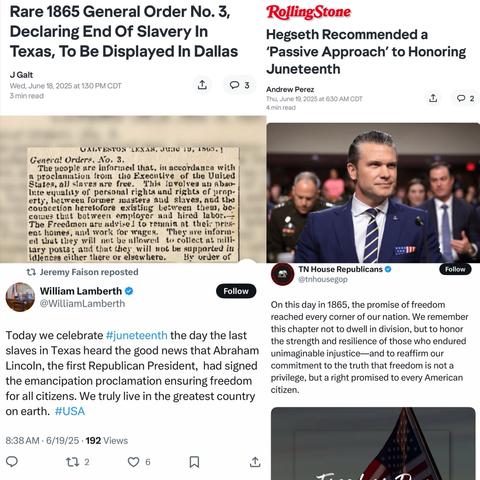Open comments on General Order No. 3 article
This screenshot has height=480, width=480.
(239, 85)
